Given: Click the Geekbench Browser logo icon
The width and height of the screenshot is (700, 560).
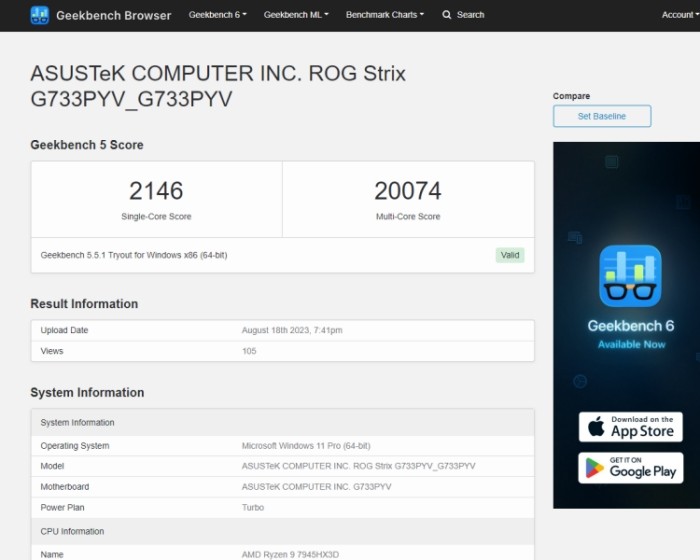Looking at the screenshot, I should pos(39,15).
